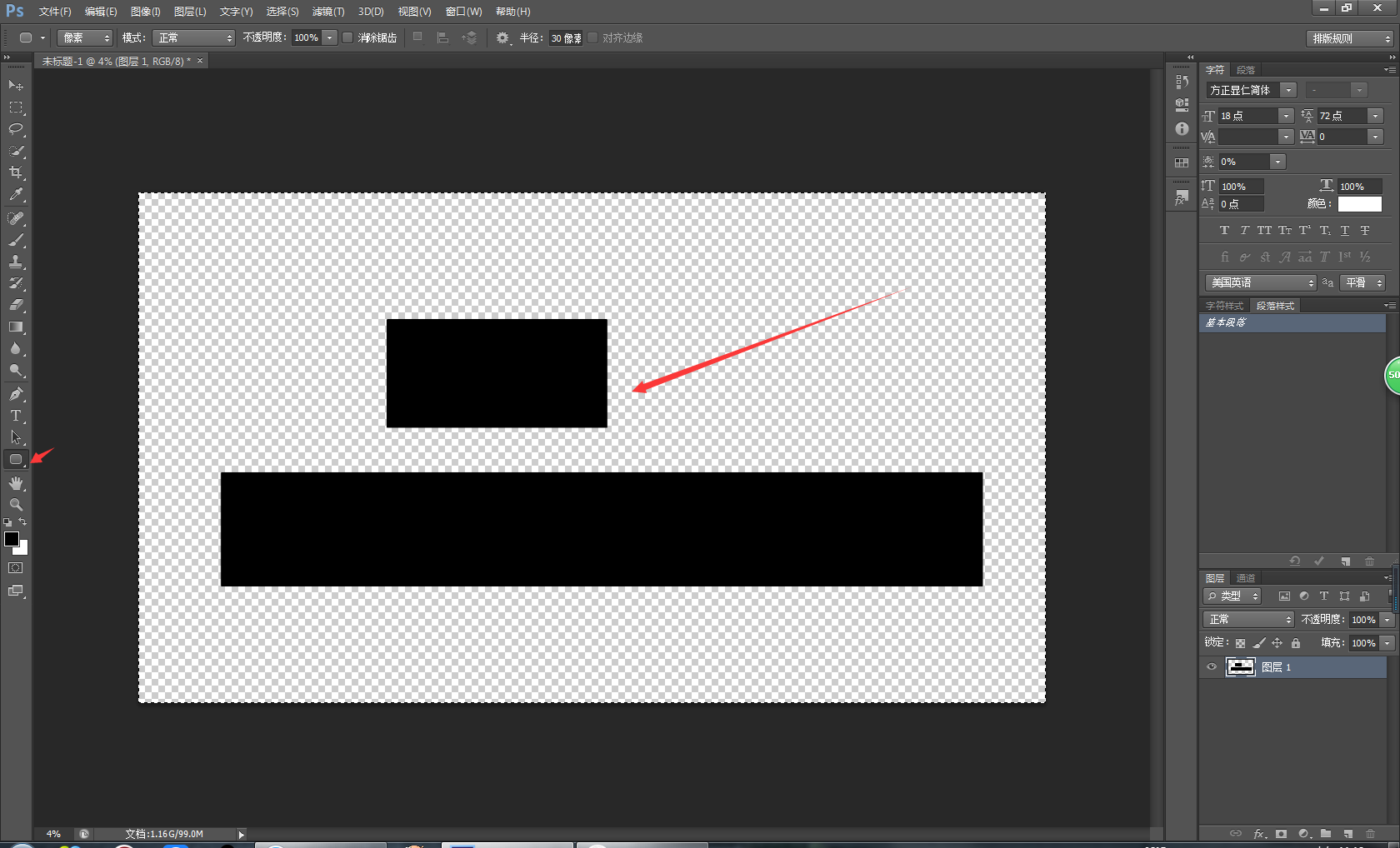The image size is (1400, 848).
Task: Open the opacity 100% dropdown arrow in options bar
Action: point(330,37)
